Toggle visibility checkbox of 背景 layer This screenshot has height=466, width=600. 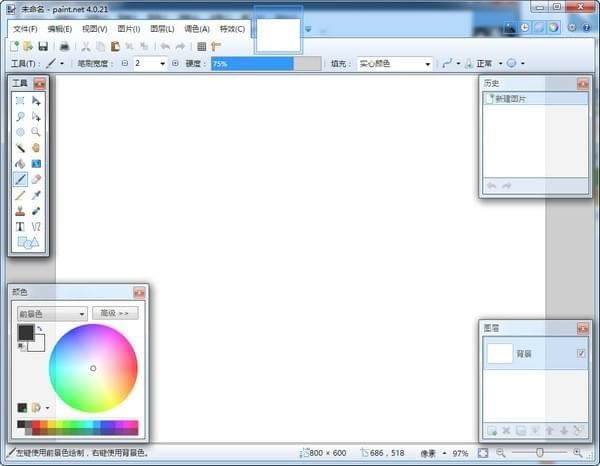pyautogui.click(x=581, y=353)
